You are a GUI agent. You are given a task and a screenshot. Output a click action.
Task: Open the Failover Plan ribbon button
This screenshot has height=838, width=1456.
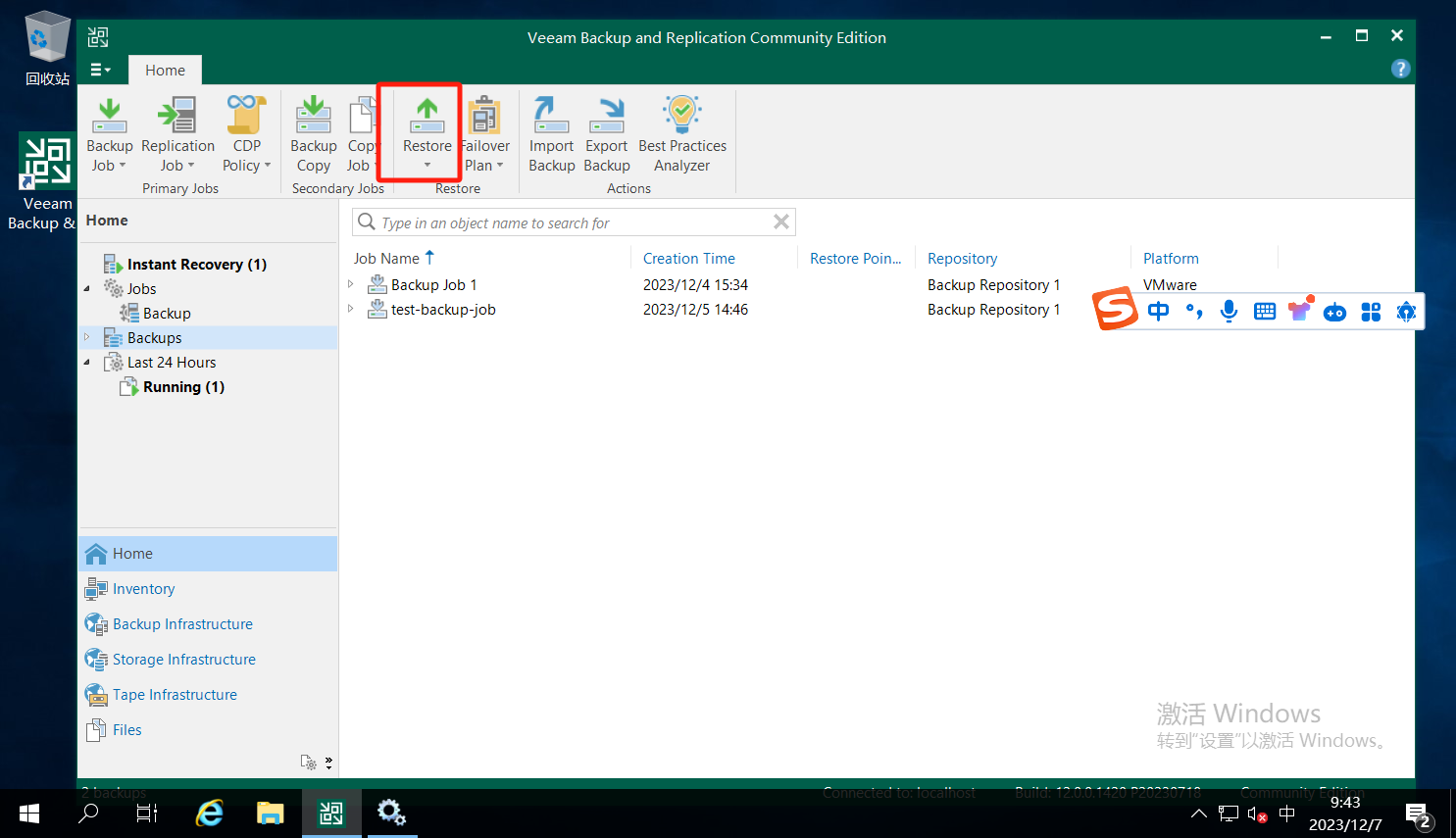[484, 134]
